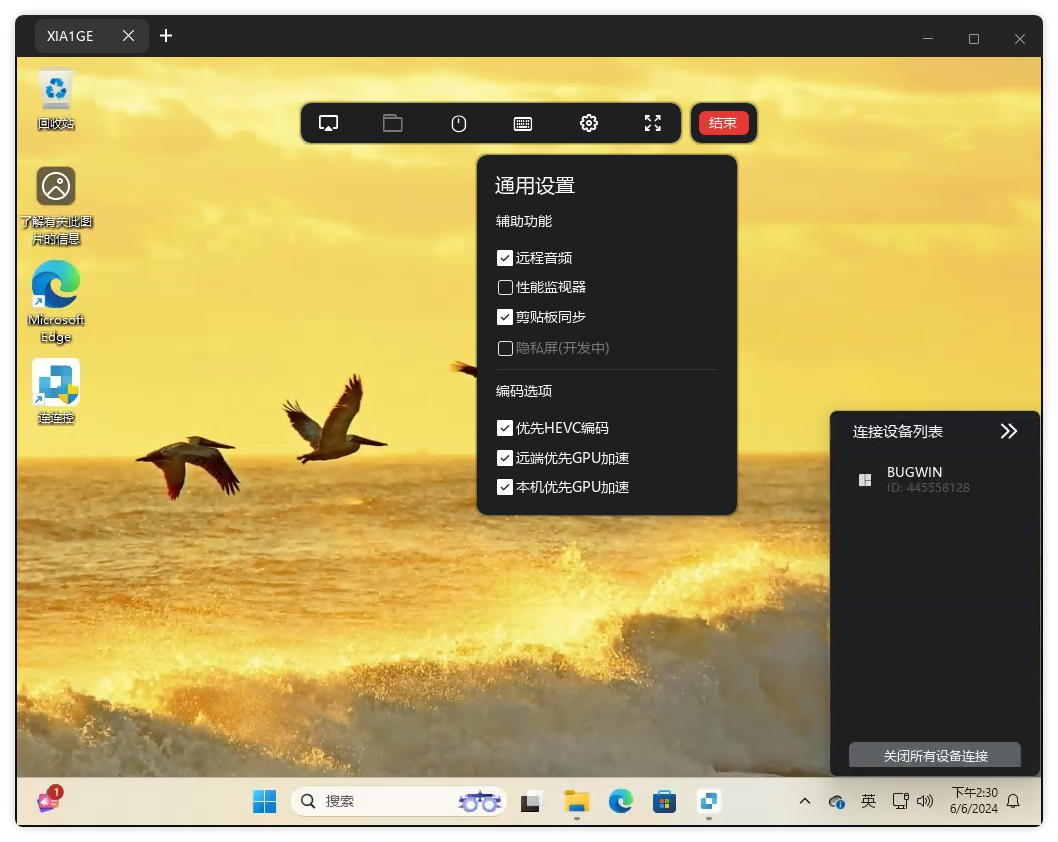Viewport: 1058px width, 842px height.
Task: Toggle the 远程音频 checkbox
Action: click(x=505, y=258)
